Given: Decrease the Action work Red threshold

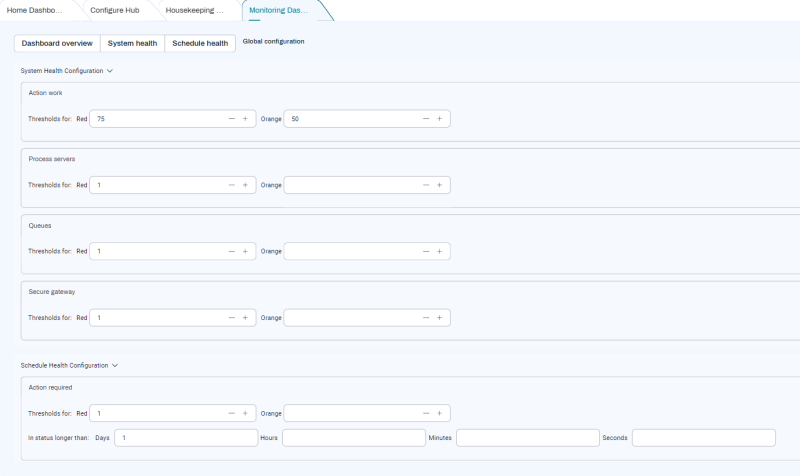Looking at the screenshot, I should tap(231, 118).
